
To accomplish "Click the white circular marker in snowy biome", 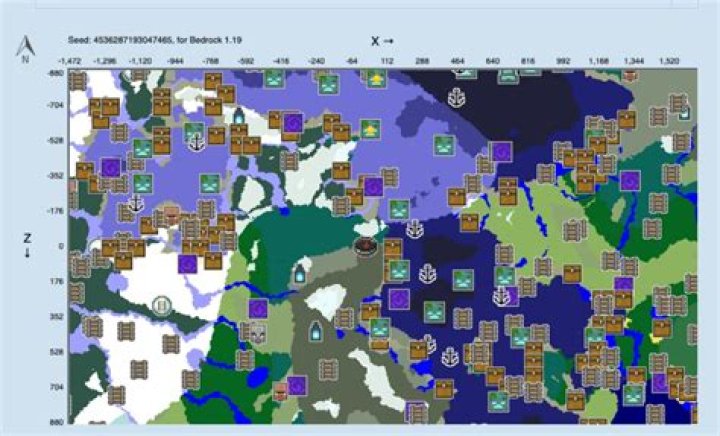I will 160,304.
